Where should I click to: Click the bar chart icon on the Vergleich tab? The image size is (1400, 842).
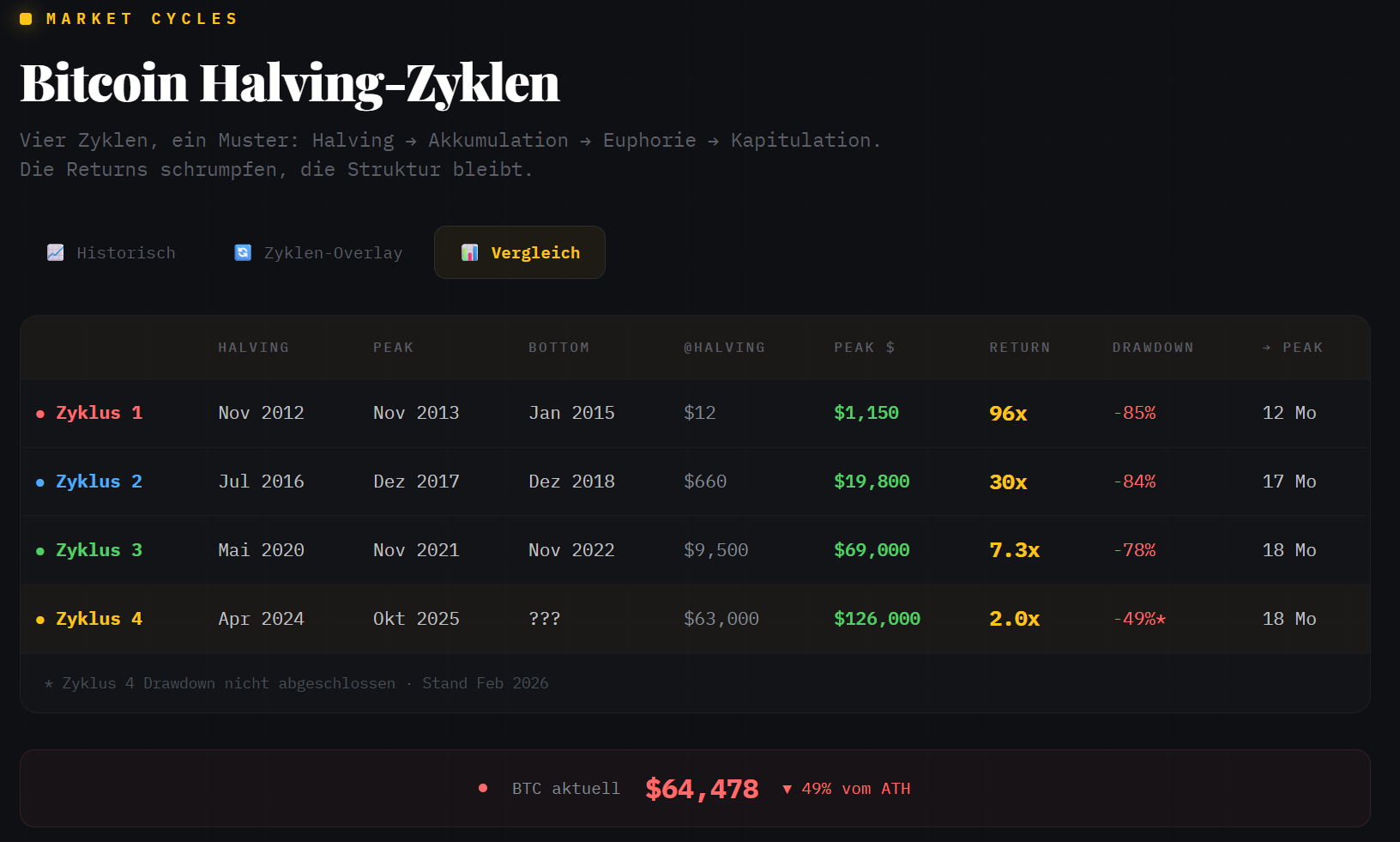click(469, 252)
